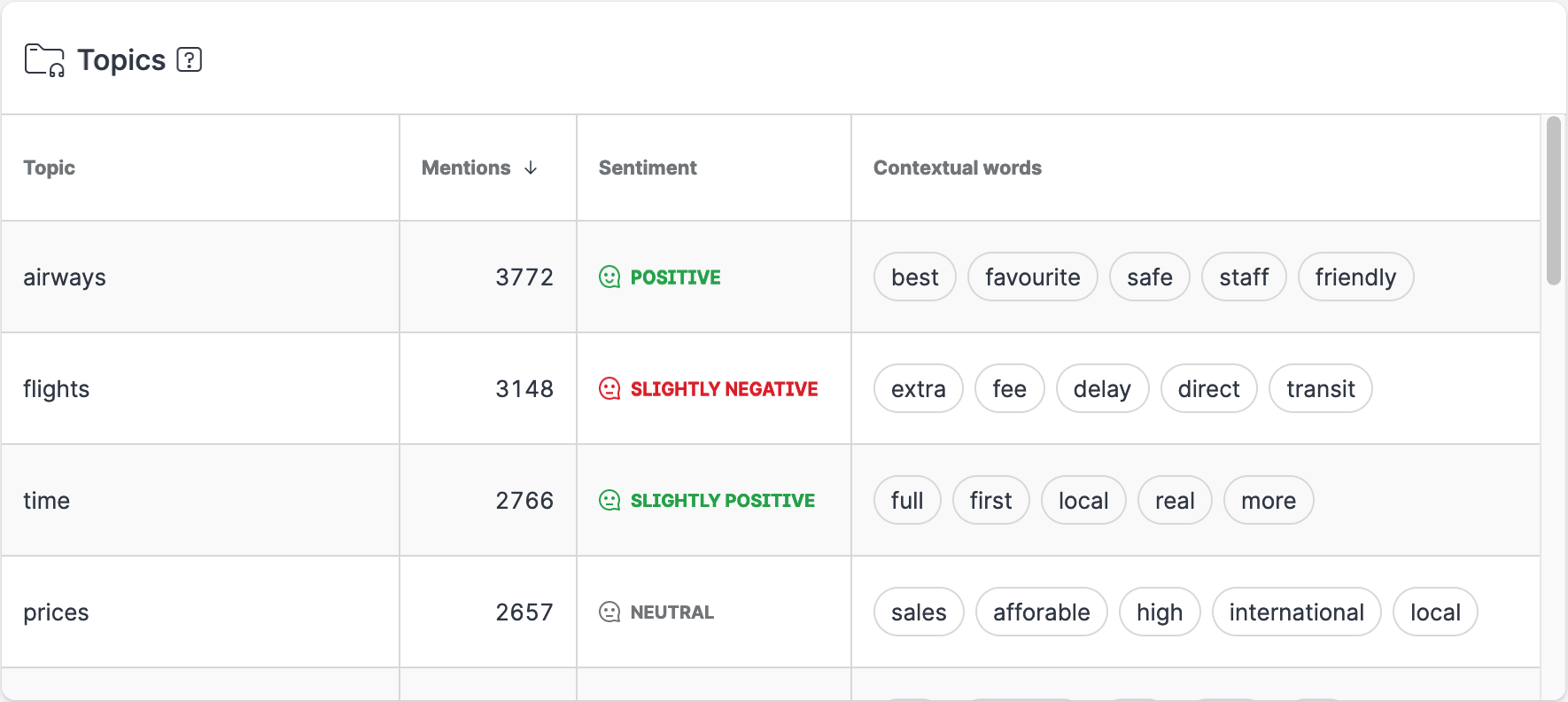1568x702 pixels.
Task: Sort the table by Topic column
Action: (x=49, y=168)
